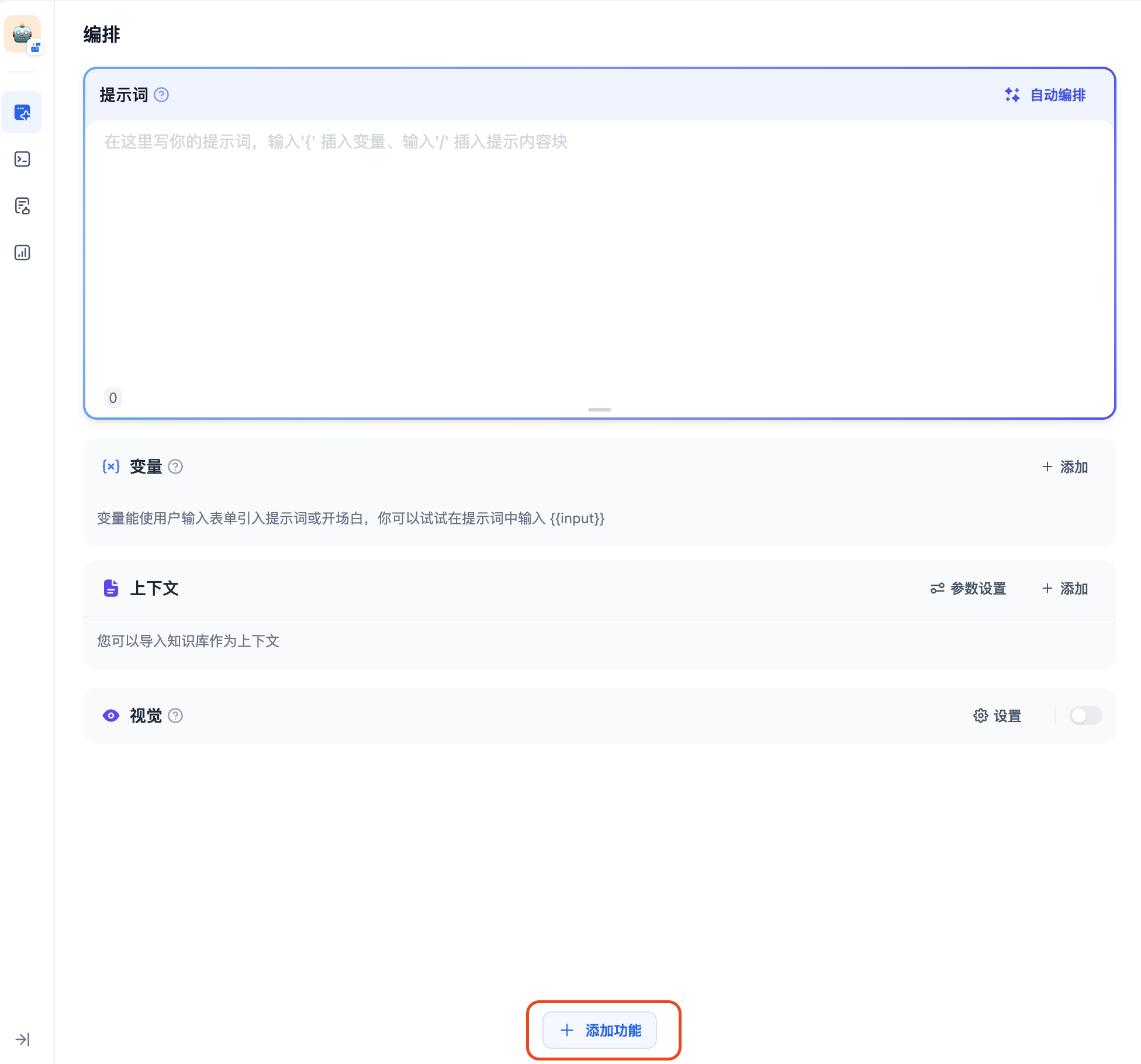Click the 自动编排 sparkle button

[1045, 95]
